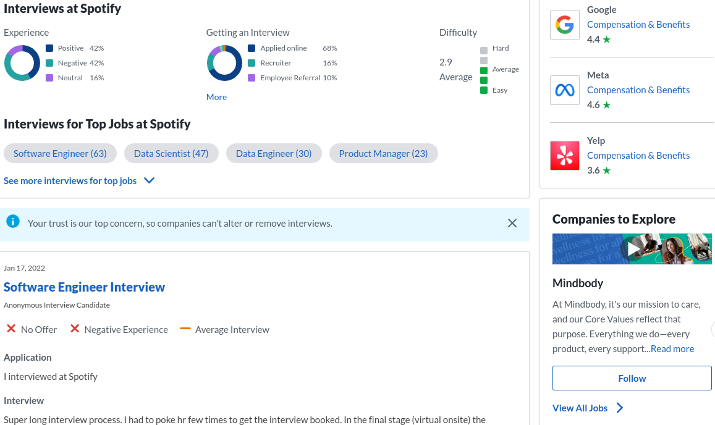715x425 pixels.
Task: Expand See more interviews for top jobs
Action: [79, 181]
